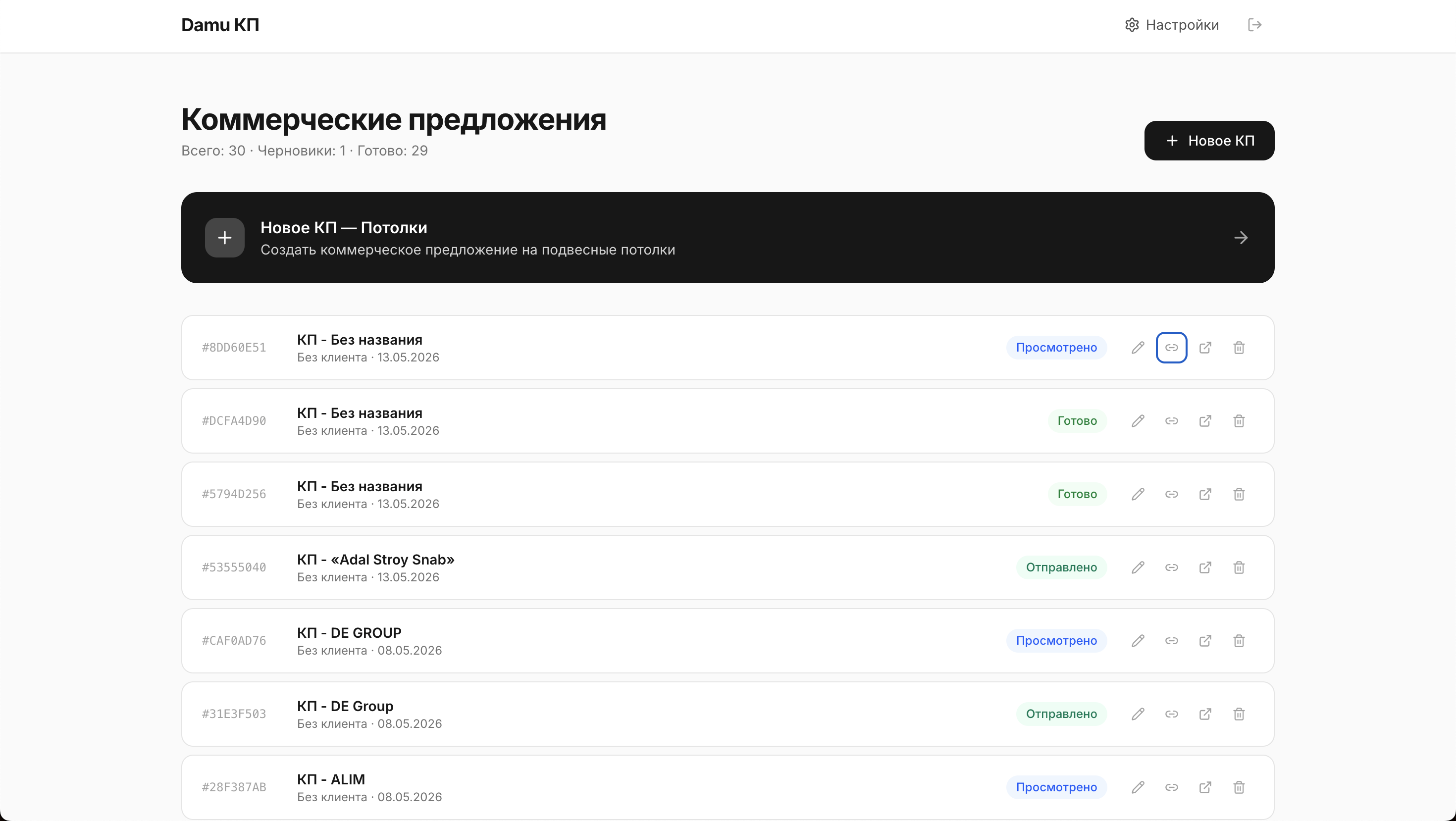Open proposal #5794D256 externally
This screenshot has width=1456, height=821.
click(1205, 494)
